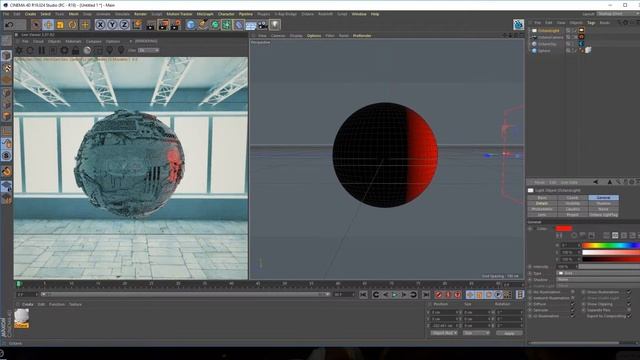Open the Render Settings icon
Image resolution: width=640 pixels, height=360 pixels.
176,25
